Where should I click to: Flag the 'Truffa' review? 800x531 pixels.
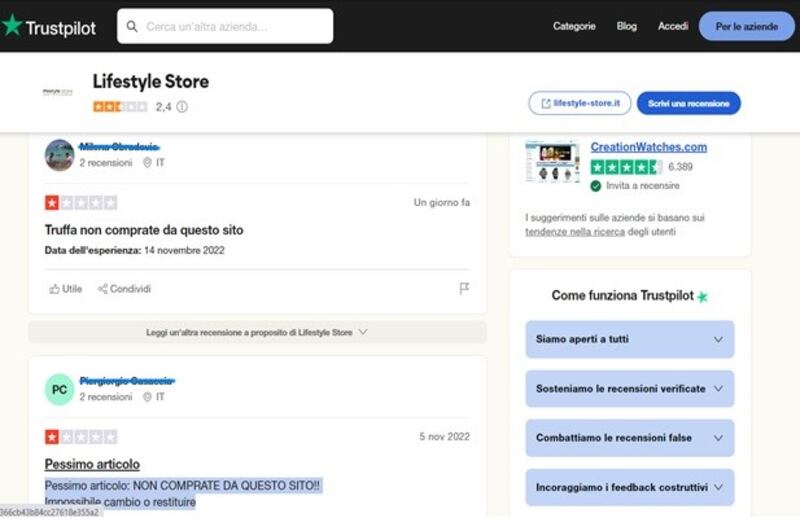(464, 289)
